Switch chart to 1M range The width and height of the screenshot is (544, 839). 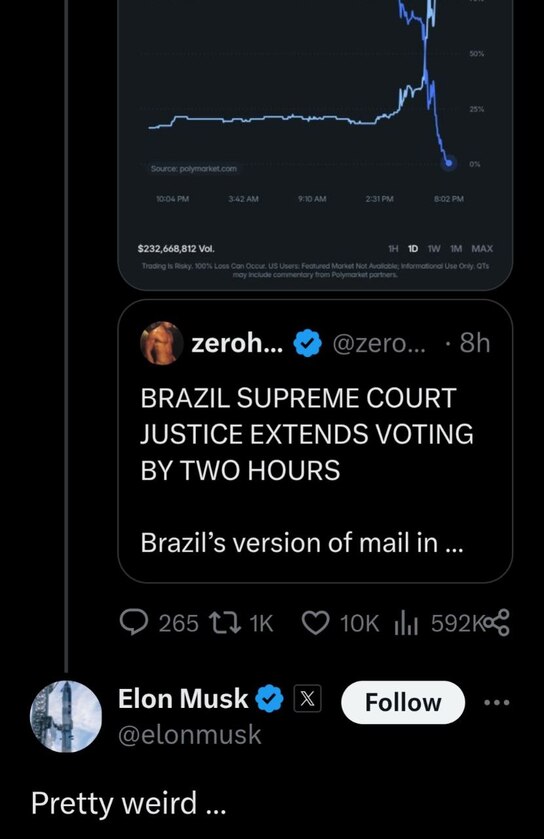tap(456, 249)
